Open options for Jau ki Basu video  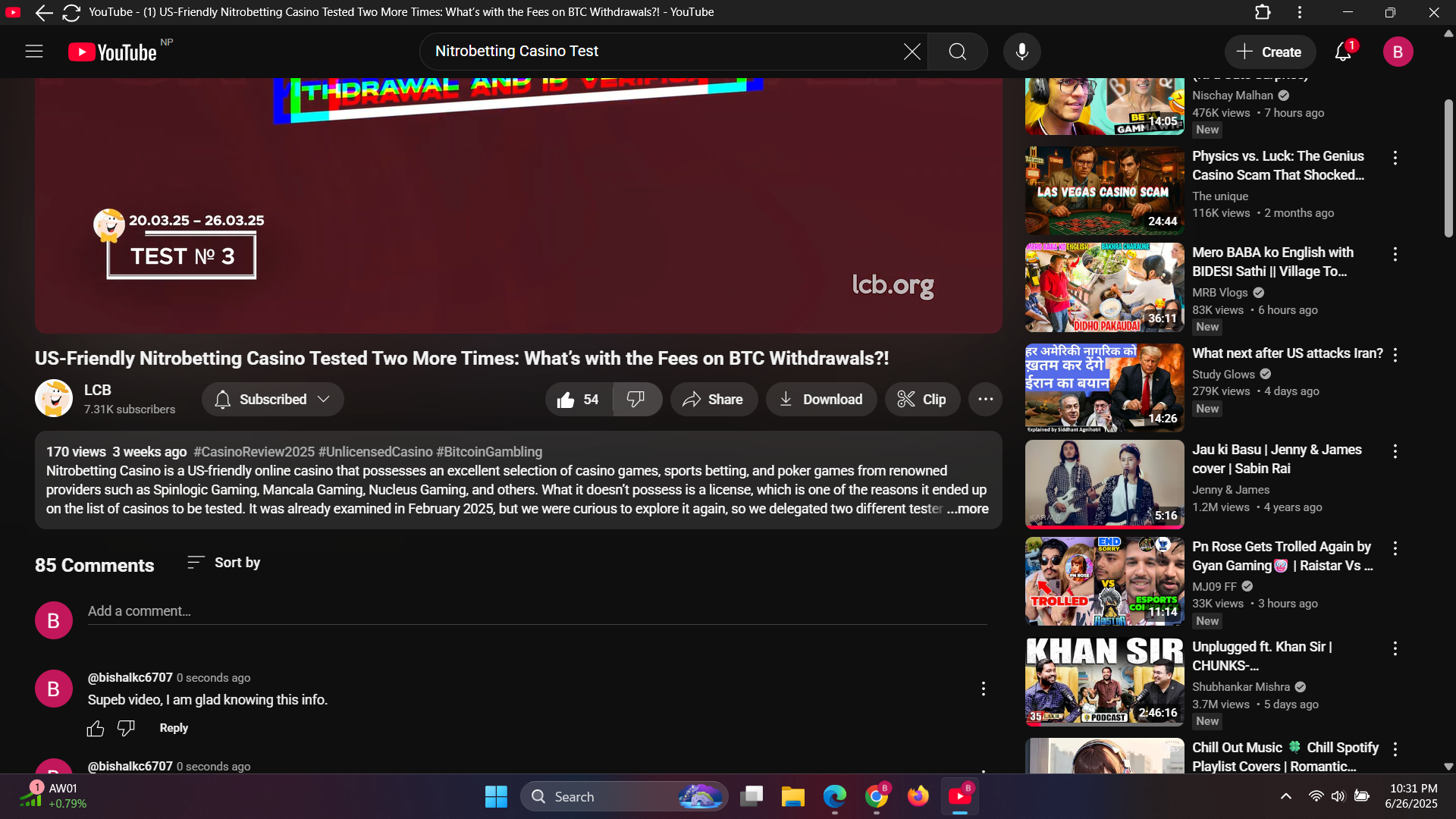click(1395, 451)
